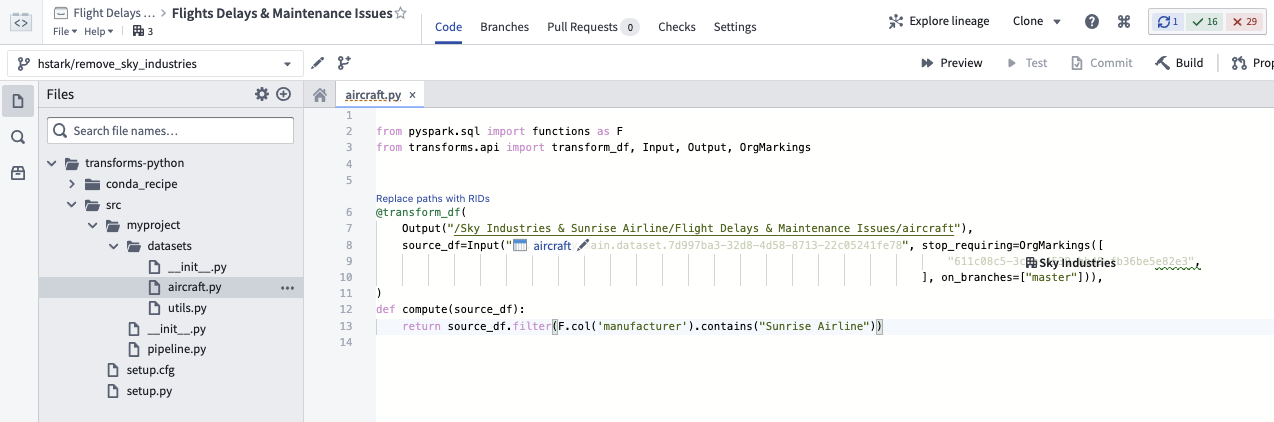Click Explore lineage button
The height and width of the screenshot is (422, 1274).
939,21
